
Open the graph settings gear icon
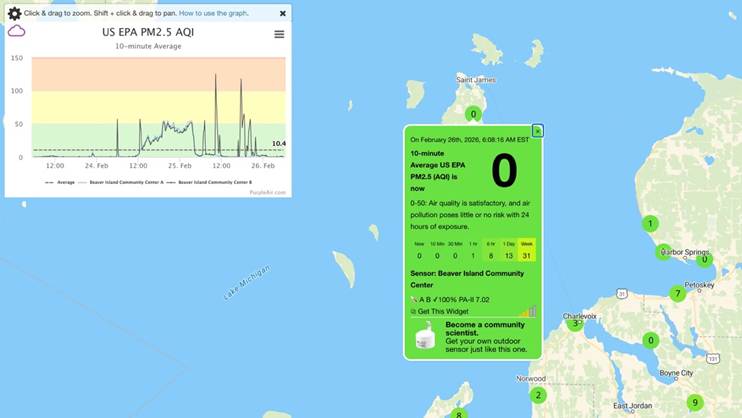click(15, 13)
